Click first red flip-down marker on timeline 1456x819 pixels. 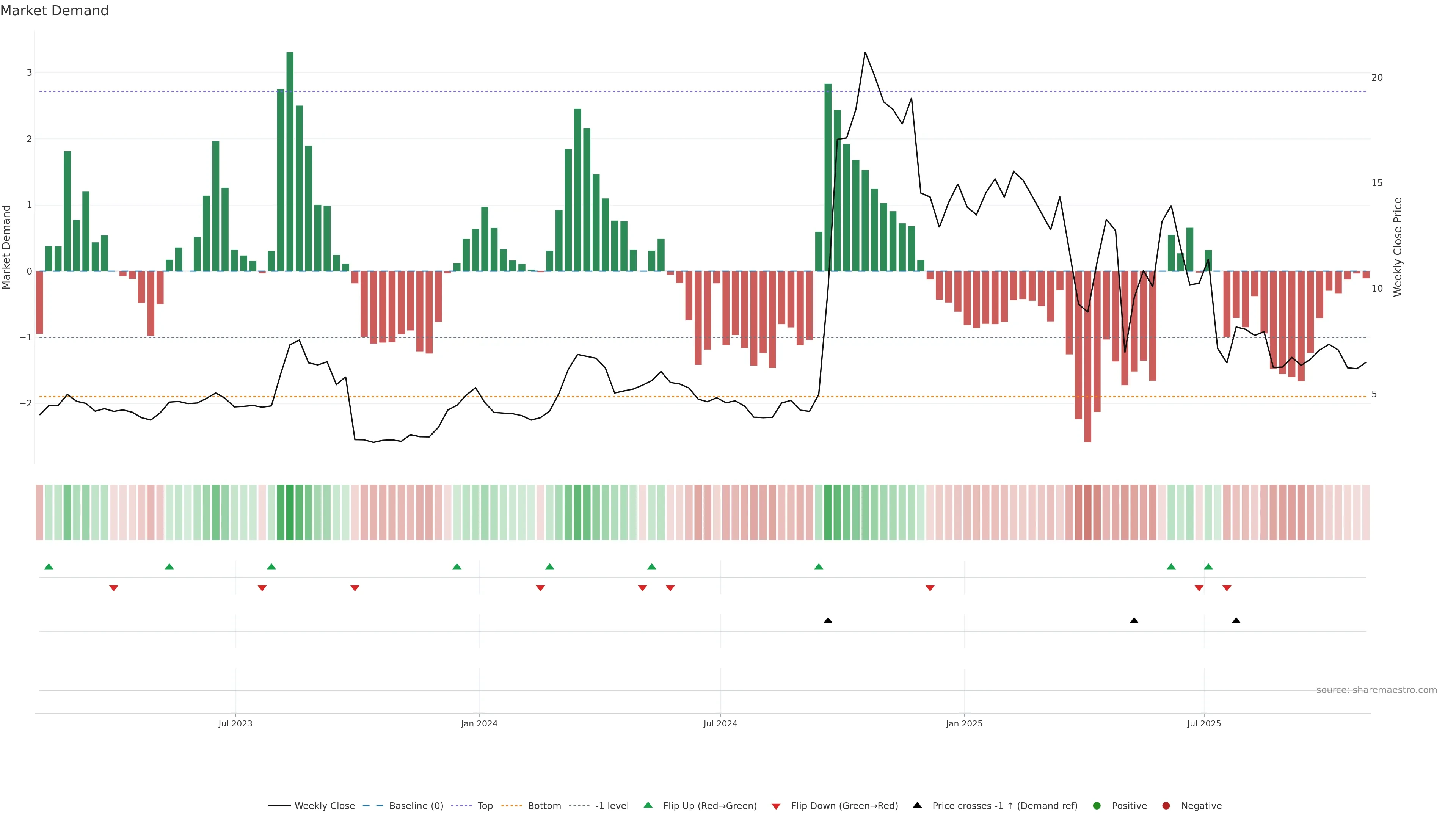coord(114,588)
